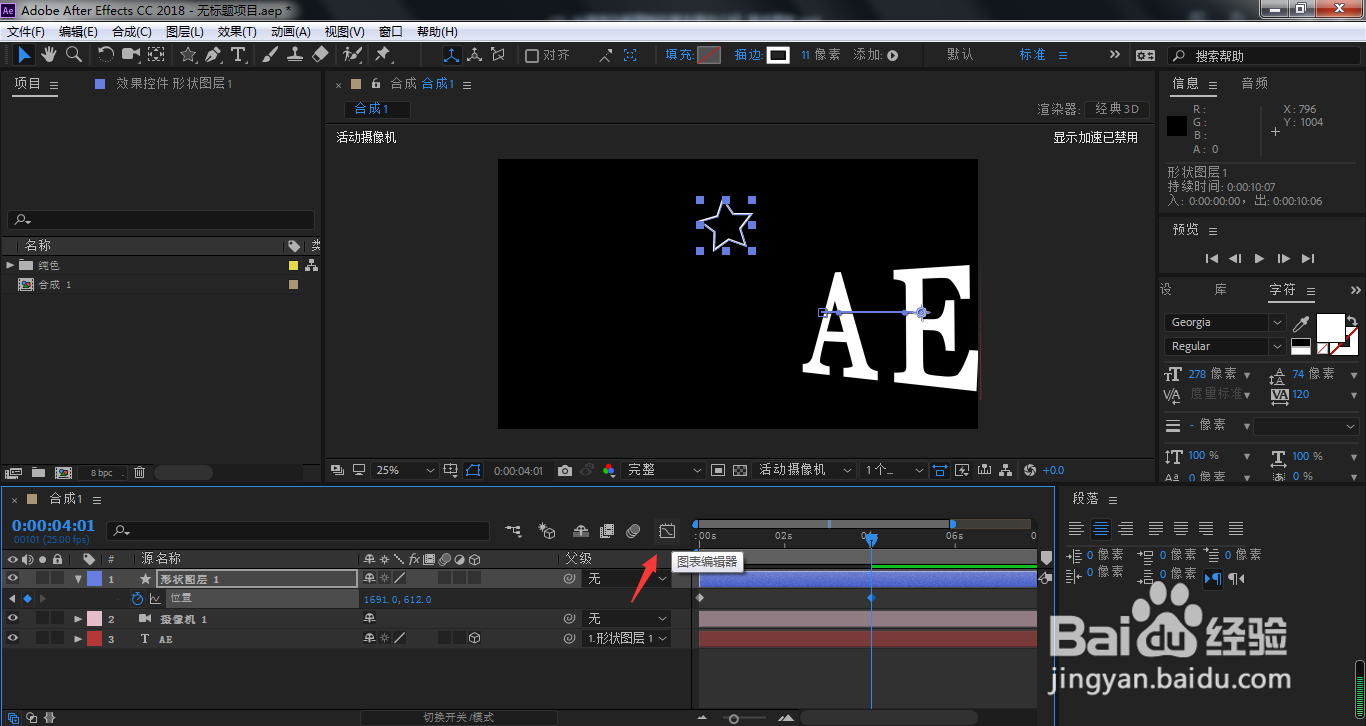1366x726 pixels.
Task: Click the Frame Blending enable icon
Action: pyautogui.click(x=607, y=531)
